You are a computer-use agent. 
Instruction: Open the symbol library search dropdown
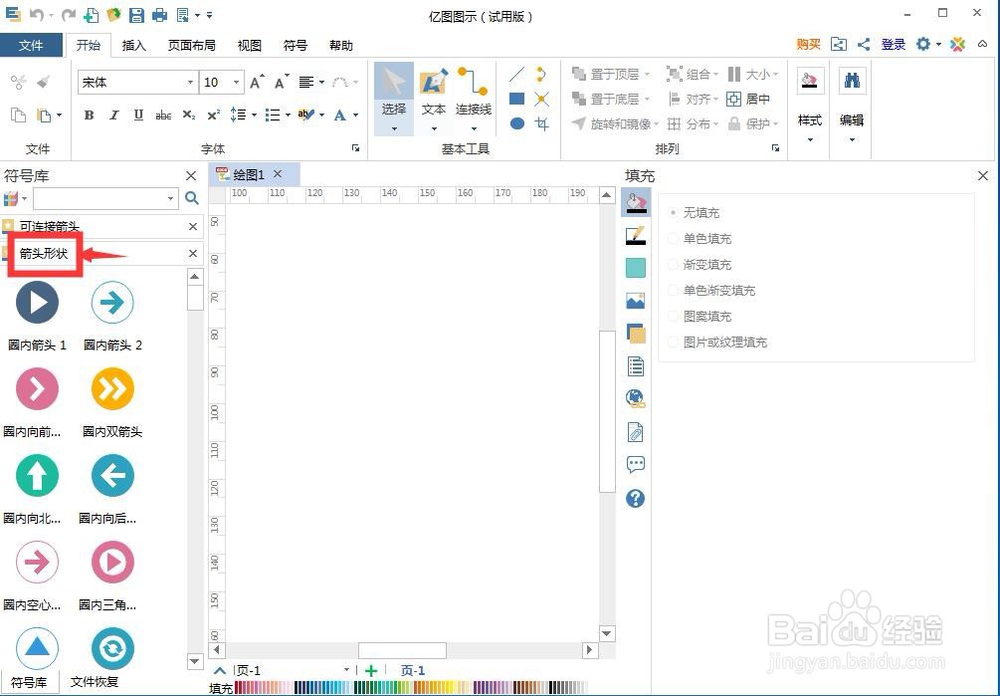pos(170,198)
